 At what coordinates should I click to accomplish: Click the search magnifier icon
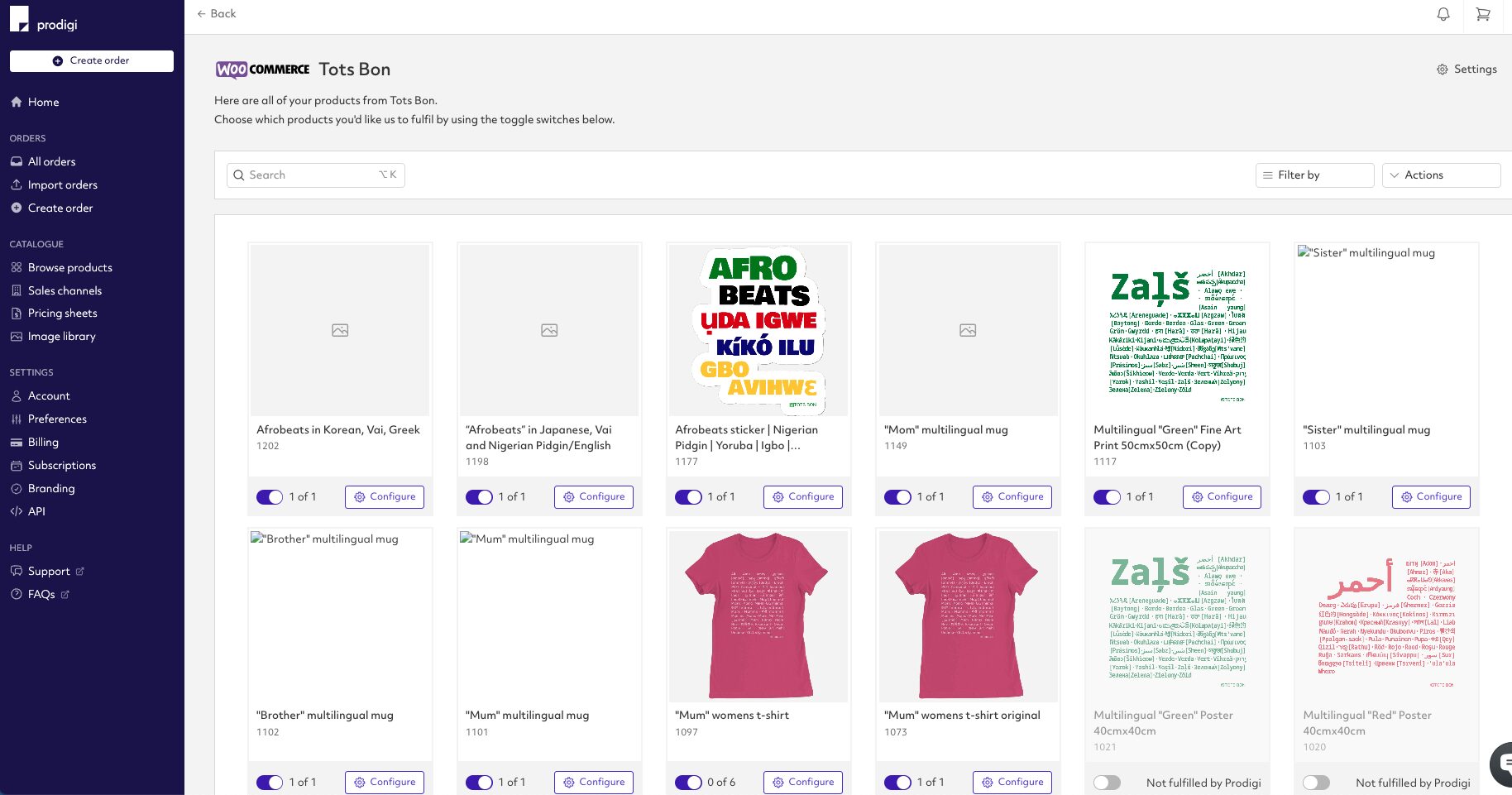click(x=239, y=175)
